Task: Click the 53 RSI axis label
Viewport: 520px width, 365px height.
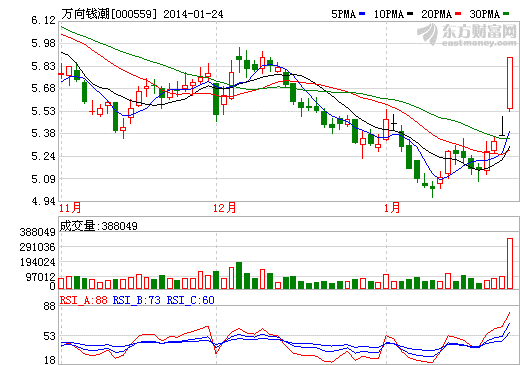Action: 49,337
